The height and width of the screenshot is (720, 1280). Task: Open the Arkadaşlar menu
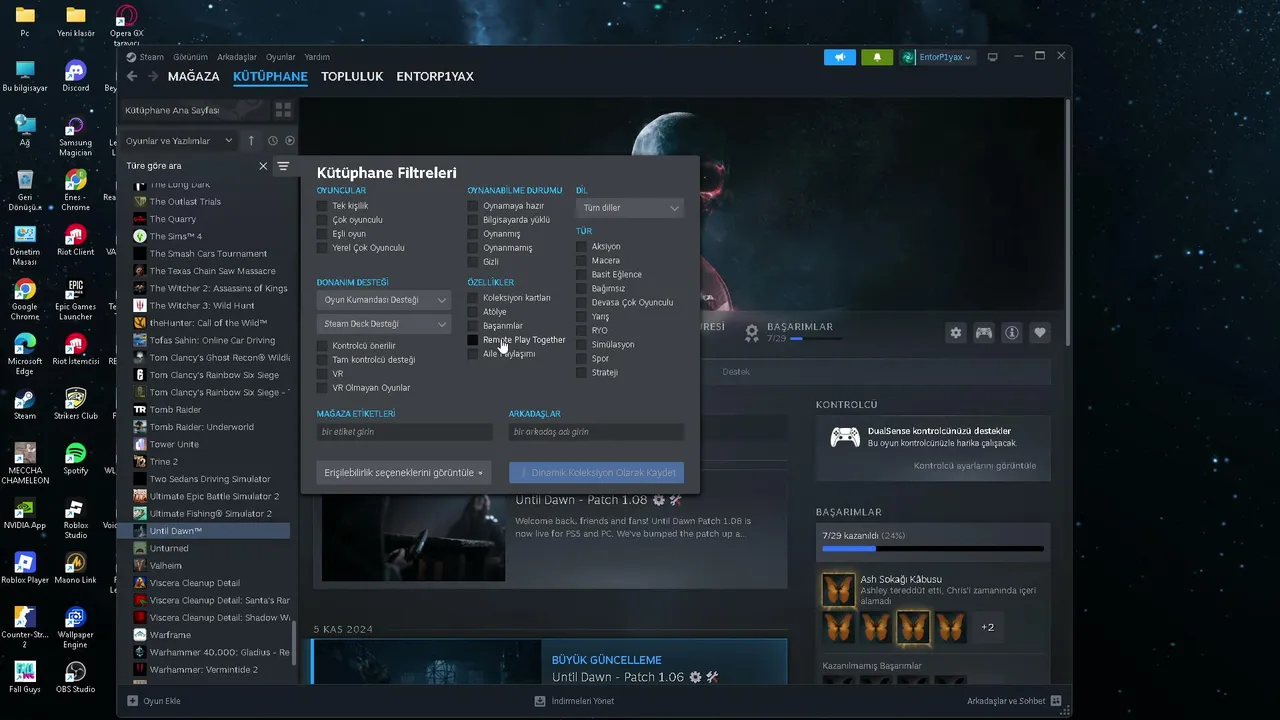click(237, 57)
